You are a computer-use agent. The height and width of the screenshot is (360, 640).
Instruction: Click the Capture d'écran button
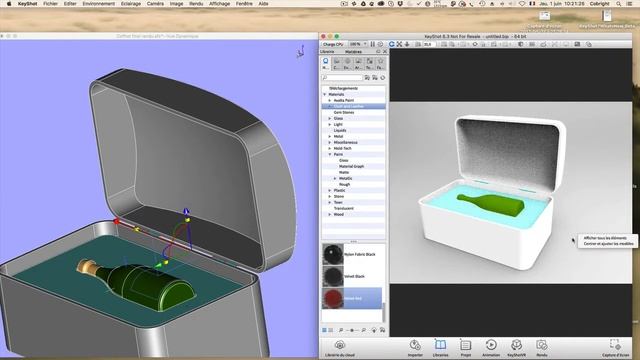coord(615,348)
